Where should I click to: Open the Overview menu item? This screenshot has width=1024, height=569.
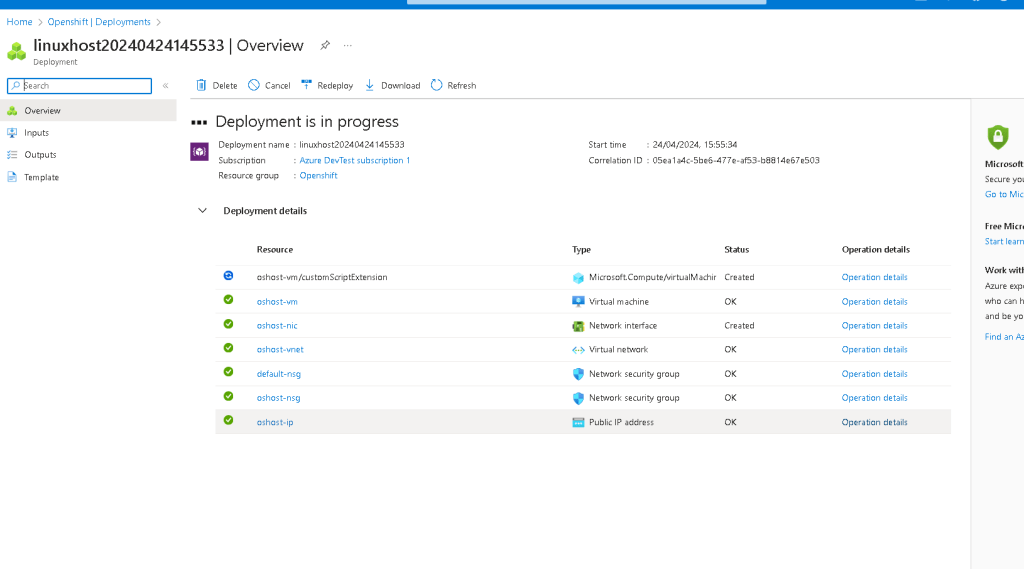88,110
